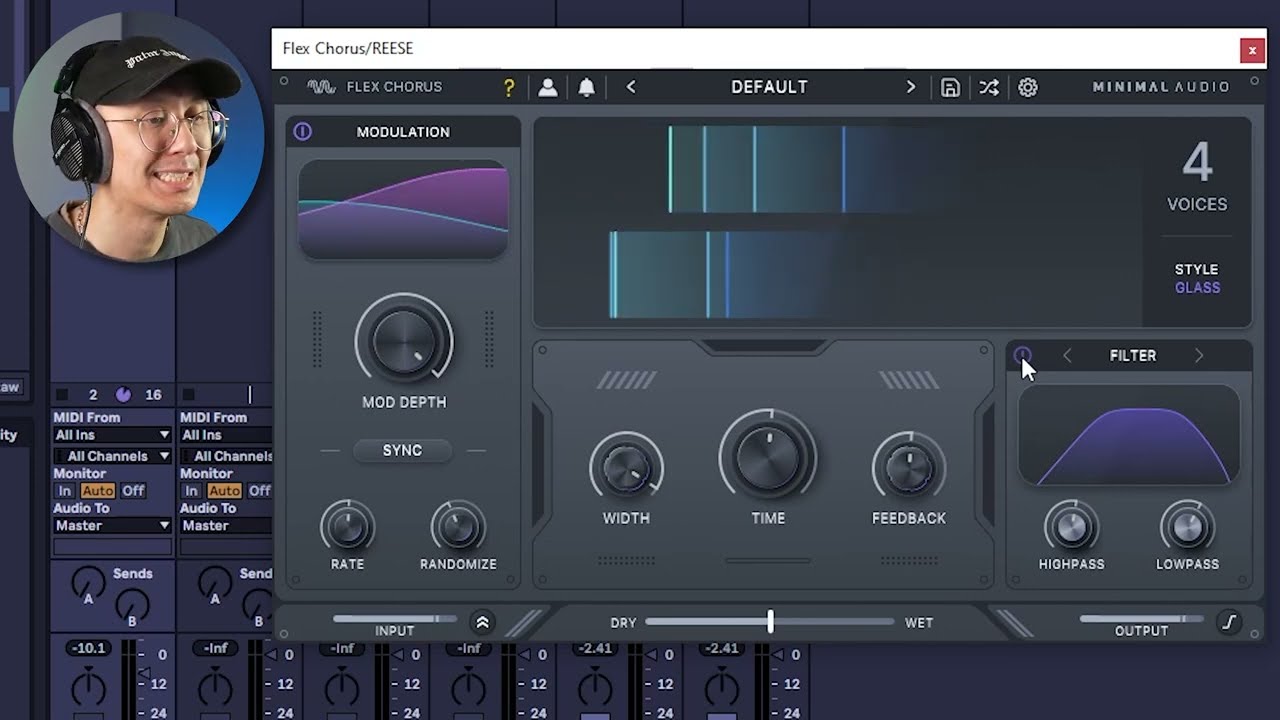Click the WIDTH knob

(x=626, y=469)
